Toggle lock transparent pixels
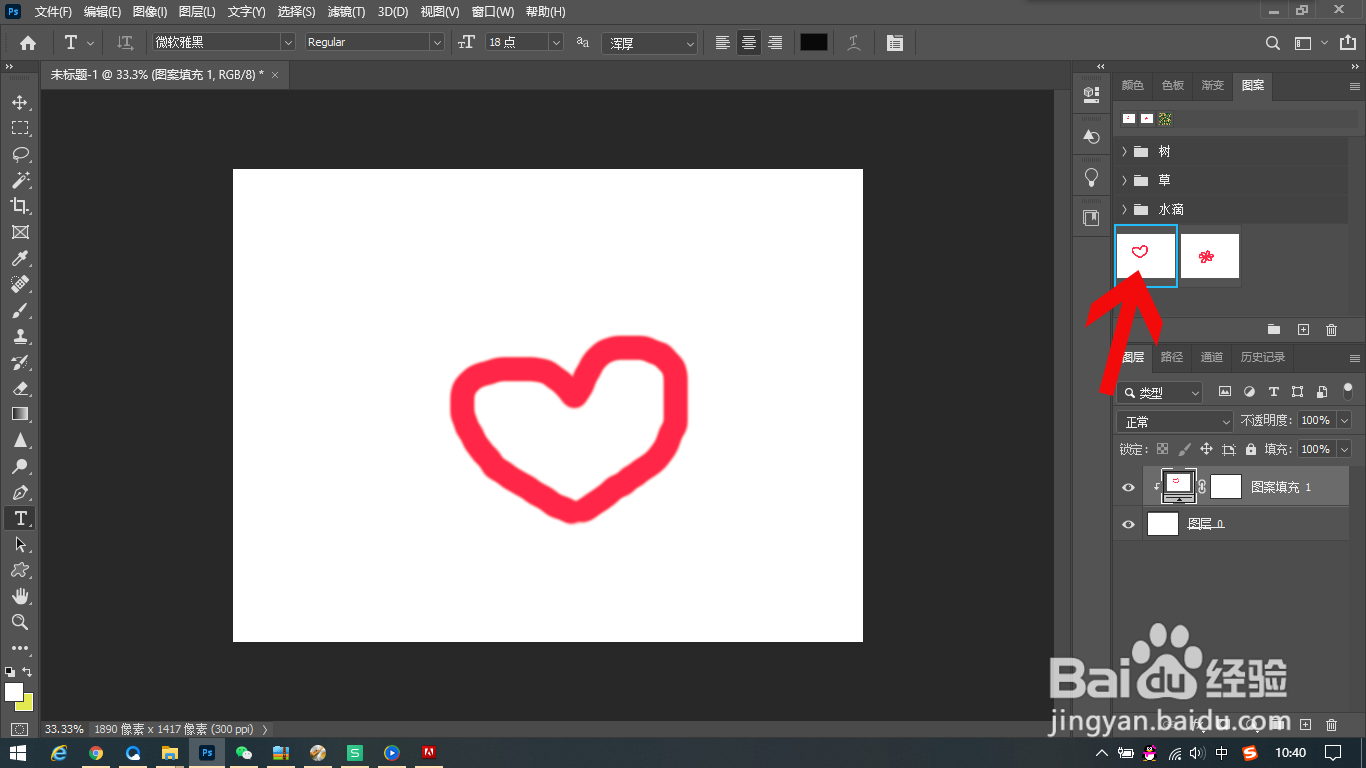Image resolution: width=1366 pixels, height=768 pixels. pyautogui.click(x=1163, y=450)
